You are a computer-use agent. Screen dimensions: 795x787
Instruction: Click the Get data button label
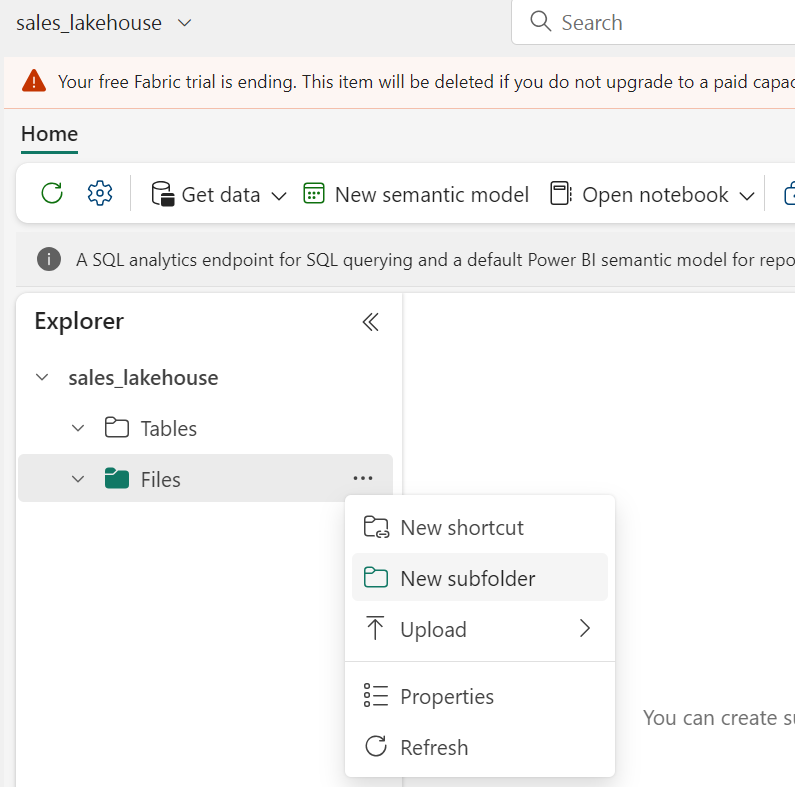click(221, 195)
